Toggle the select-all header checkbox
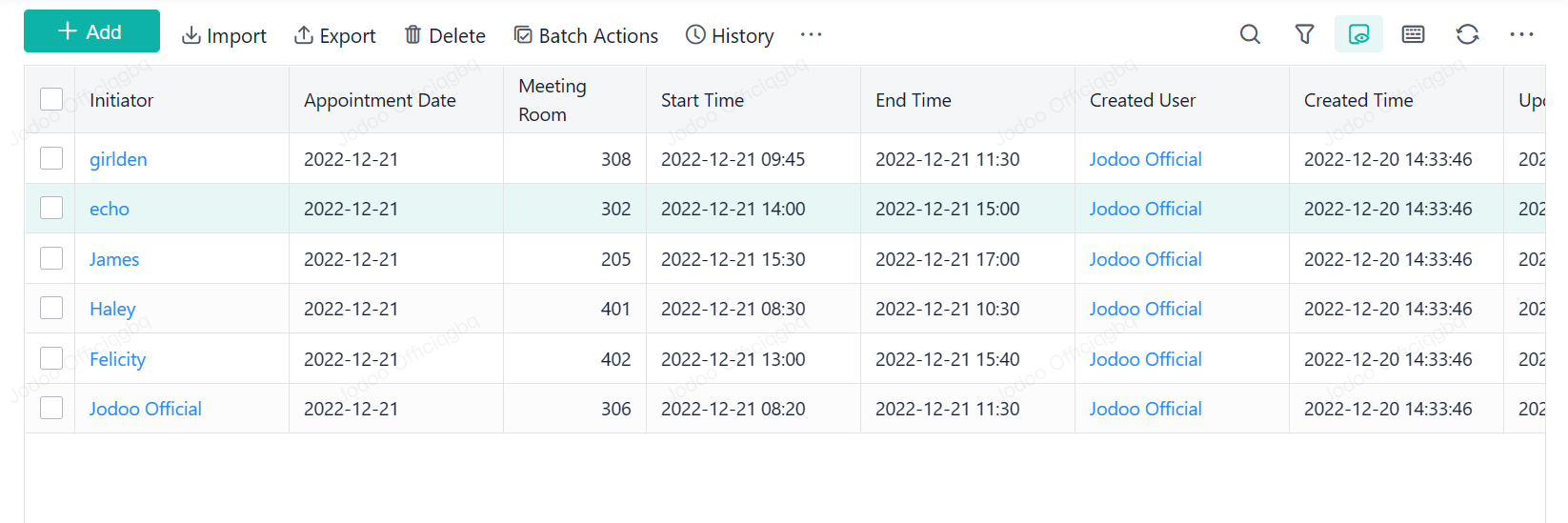The width and height of the screenshot is (1568, 523). point(51,99)
